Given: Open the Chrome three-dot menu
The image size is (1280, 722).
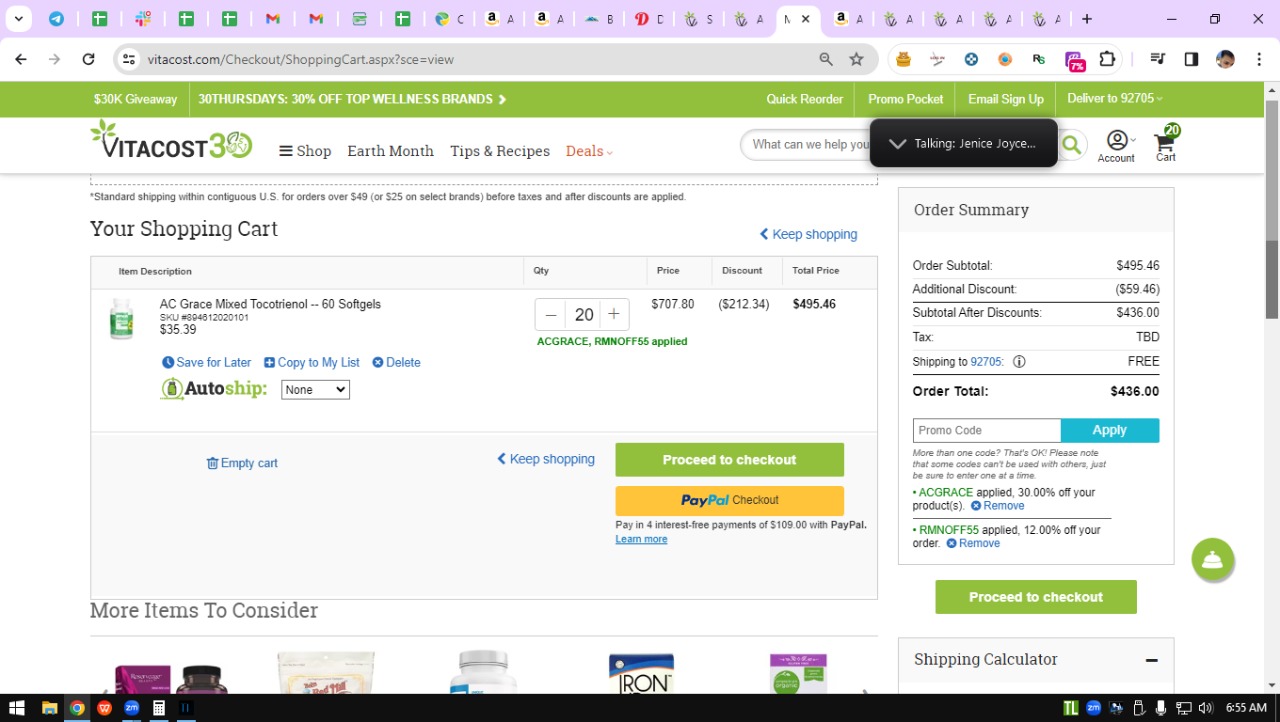Looking at the screenshot, I should tap(1258, 59).
